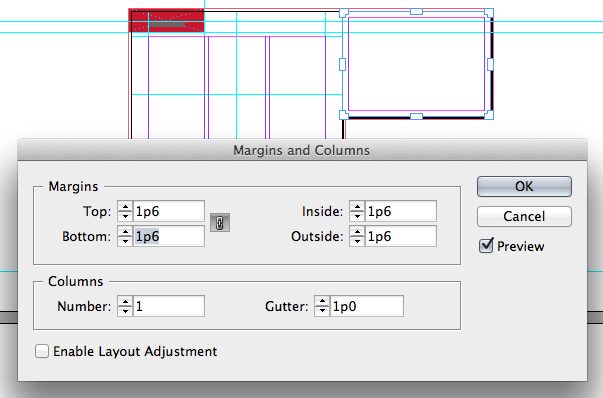This screenshot has width=603, height=398.
Task: Click the Top margin stepper arrows
Action: click(x=125, y=211)
